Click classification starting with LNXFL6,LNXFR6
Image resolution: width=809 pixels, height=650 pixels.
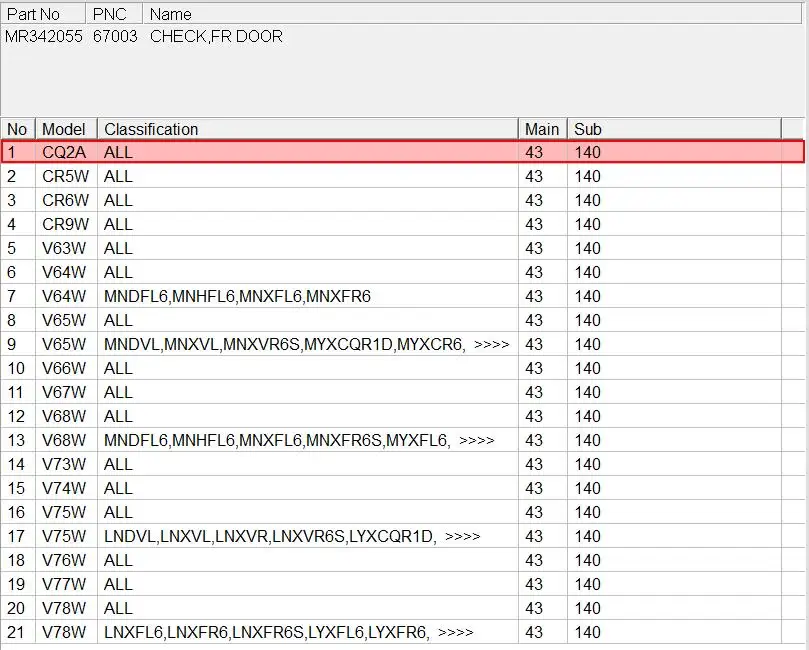289,632
